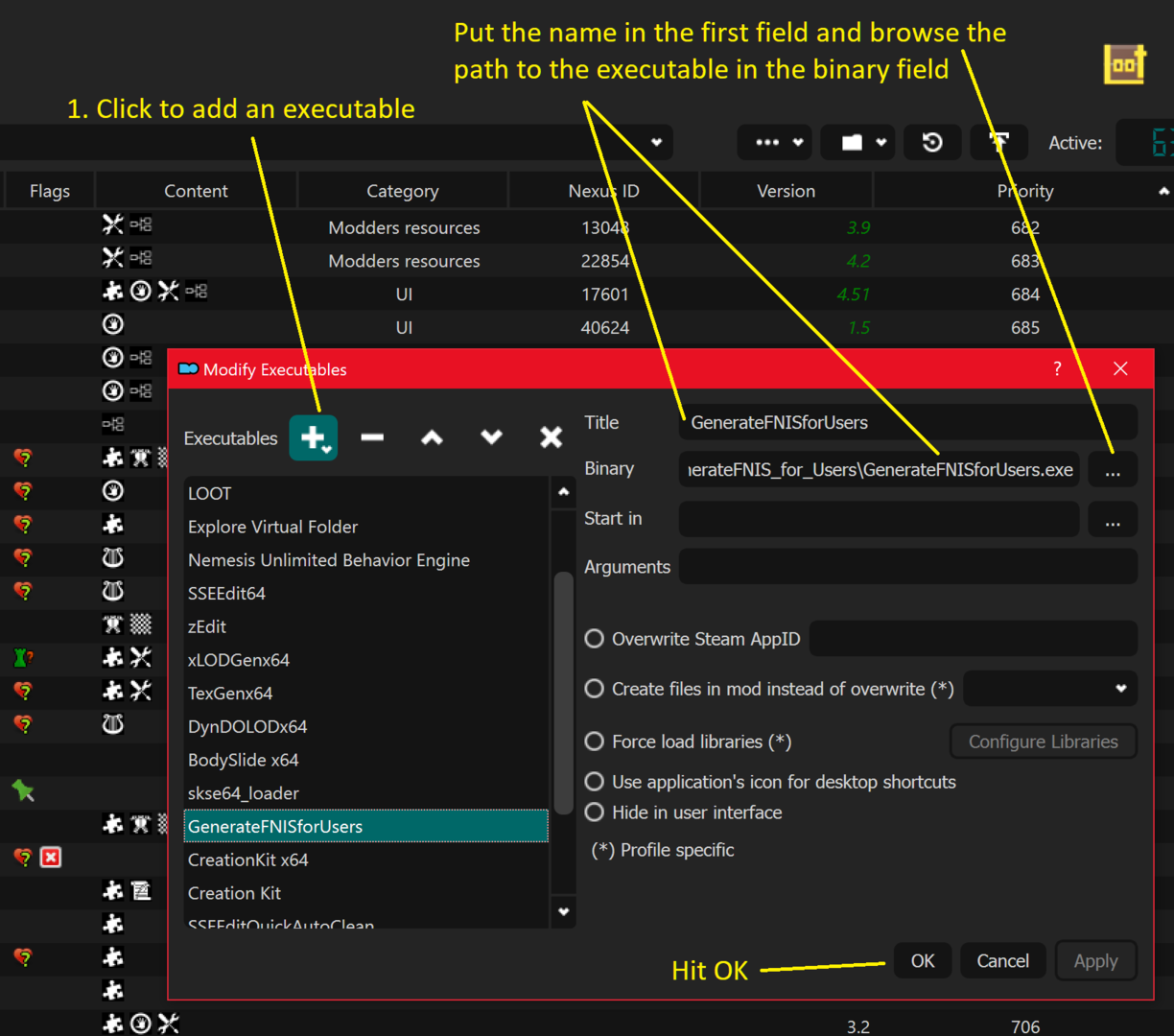This screenshot has width=1174, height=1036.
Task: Click the green pin flag icon
Action: (23, 790)
